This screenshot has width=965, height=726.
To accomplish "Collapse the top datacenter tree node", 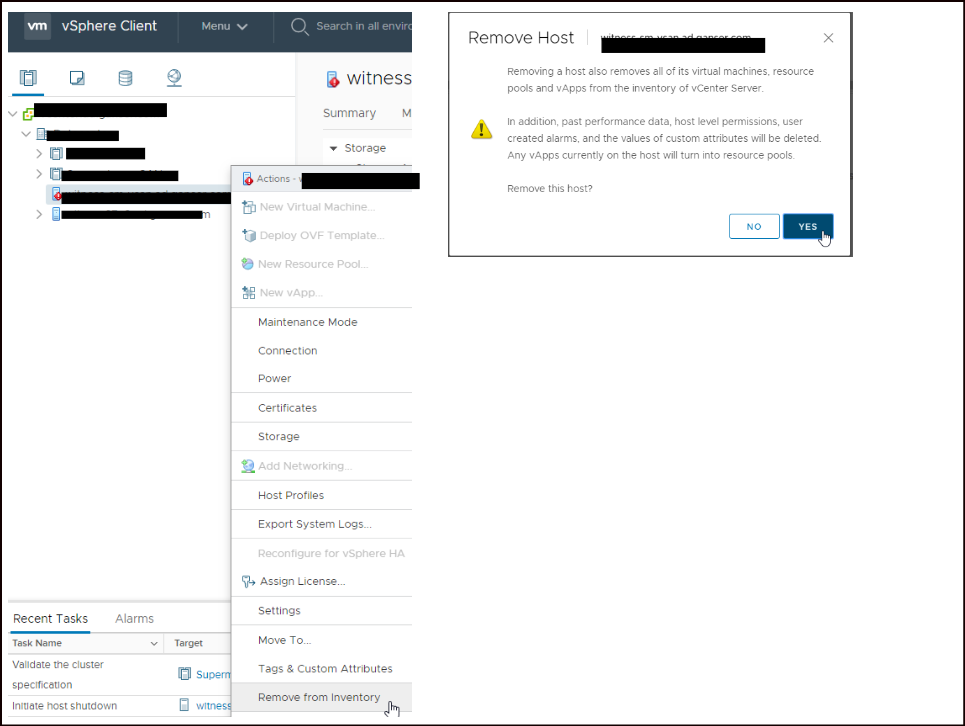I will click(13, 113).
